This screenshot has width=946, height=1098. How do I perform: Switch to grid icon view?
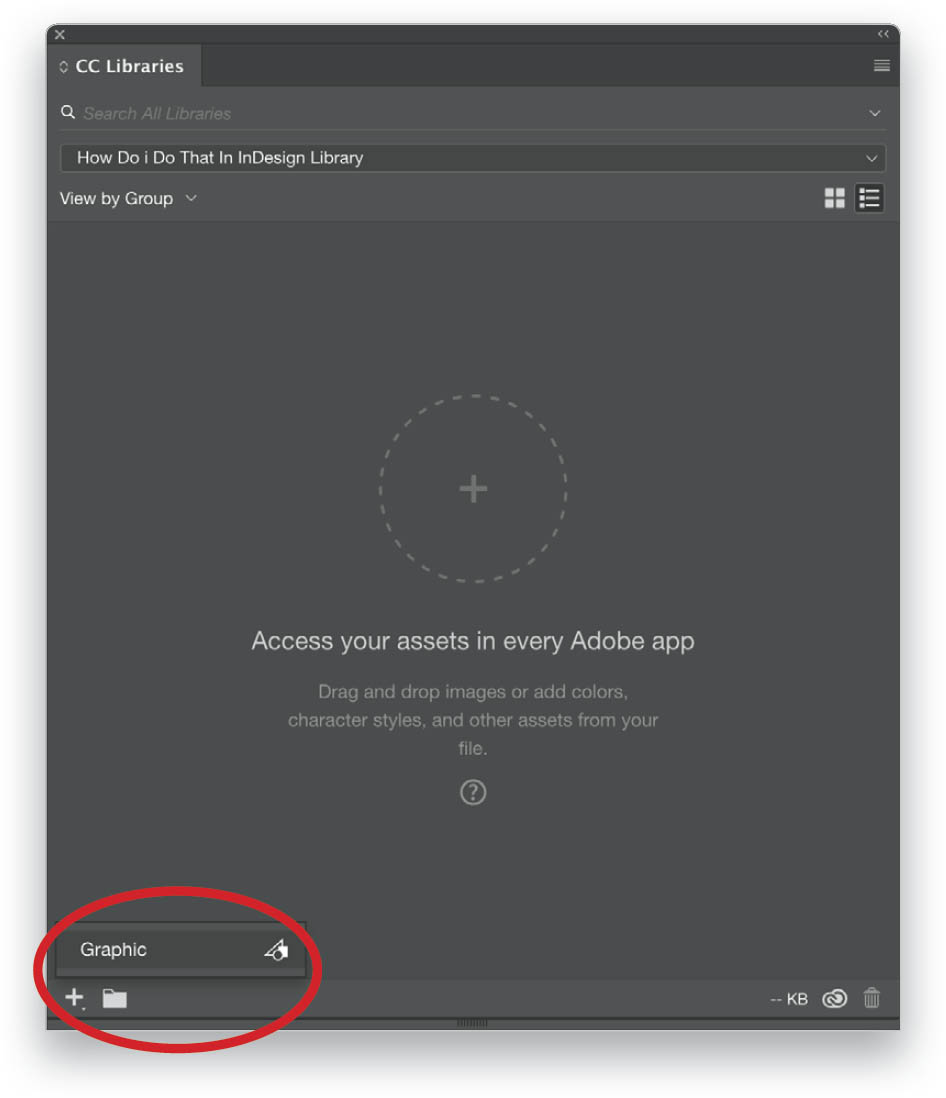835,198
